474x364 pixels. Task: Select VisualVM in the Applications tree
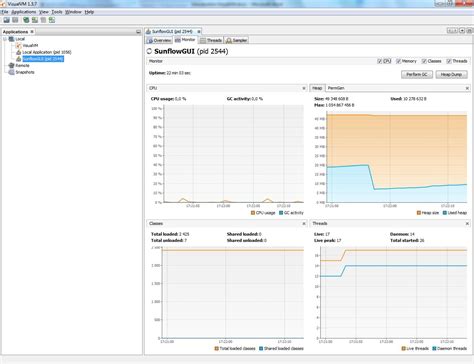[30, 45]
